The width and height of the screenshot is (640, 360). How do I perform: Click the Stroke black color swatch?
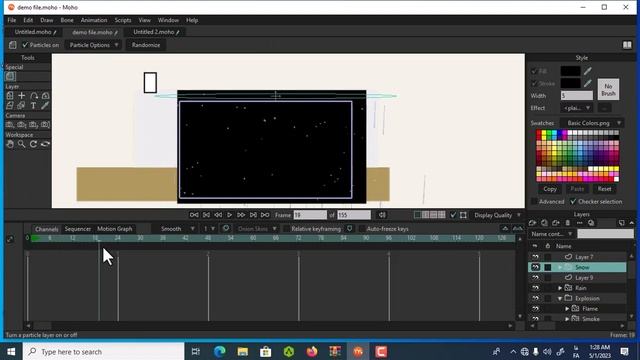tap(571, 83)
